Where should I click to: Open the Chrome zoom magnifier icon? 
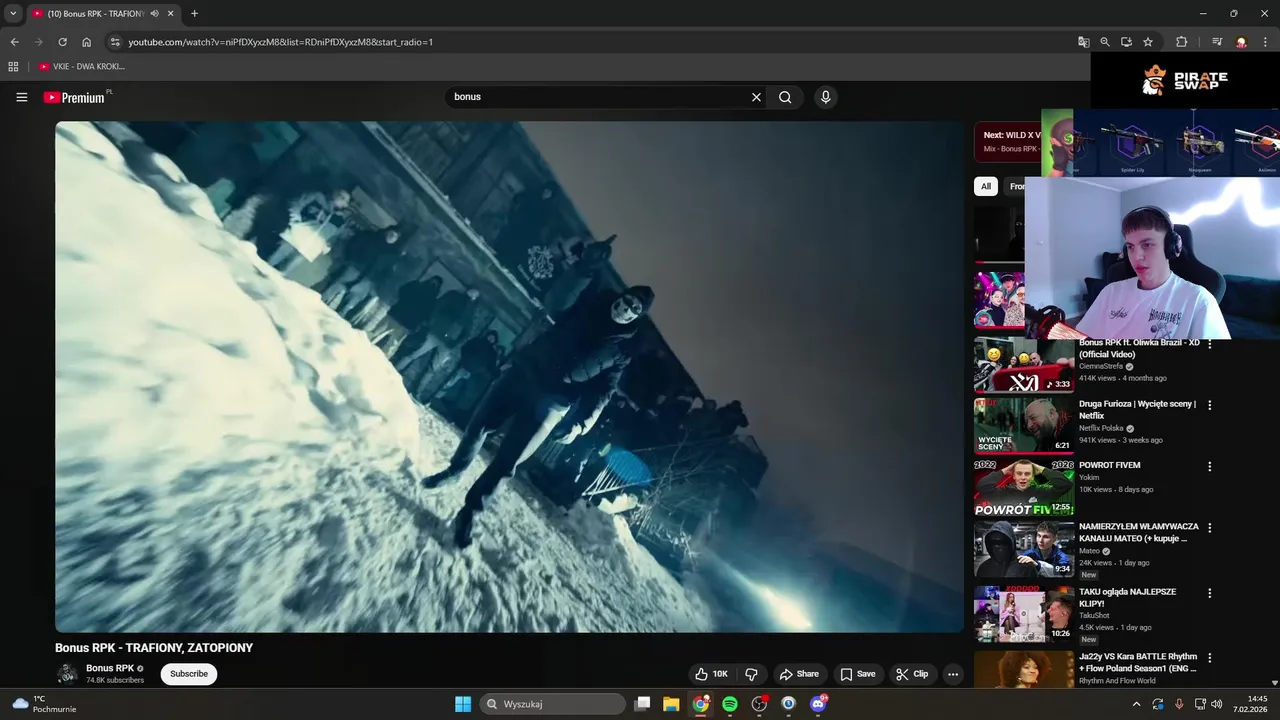click(1105, 42)
